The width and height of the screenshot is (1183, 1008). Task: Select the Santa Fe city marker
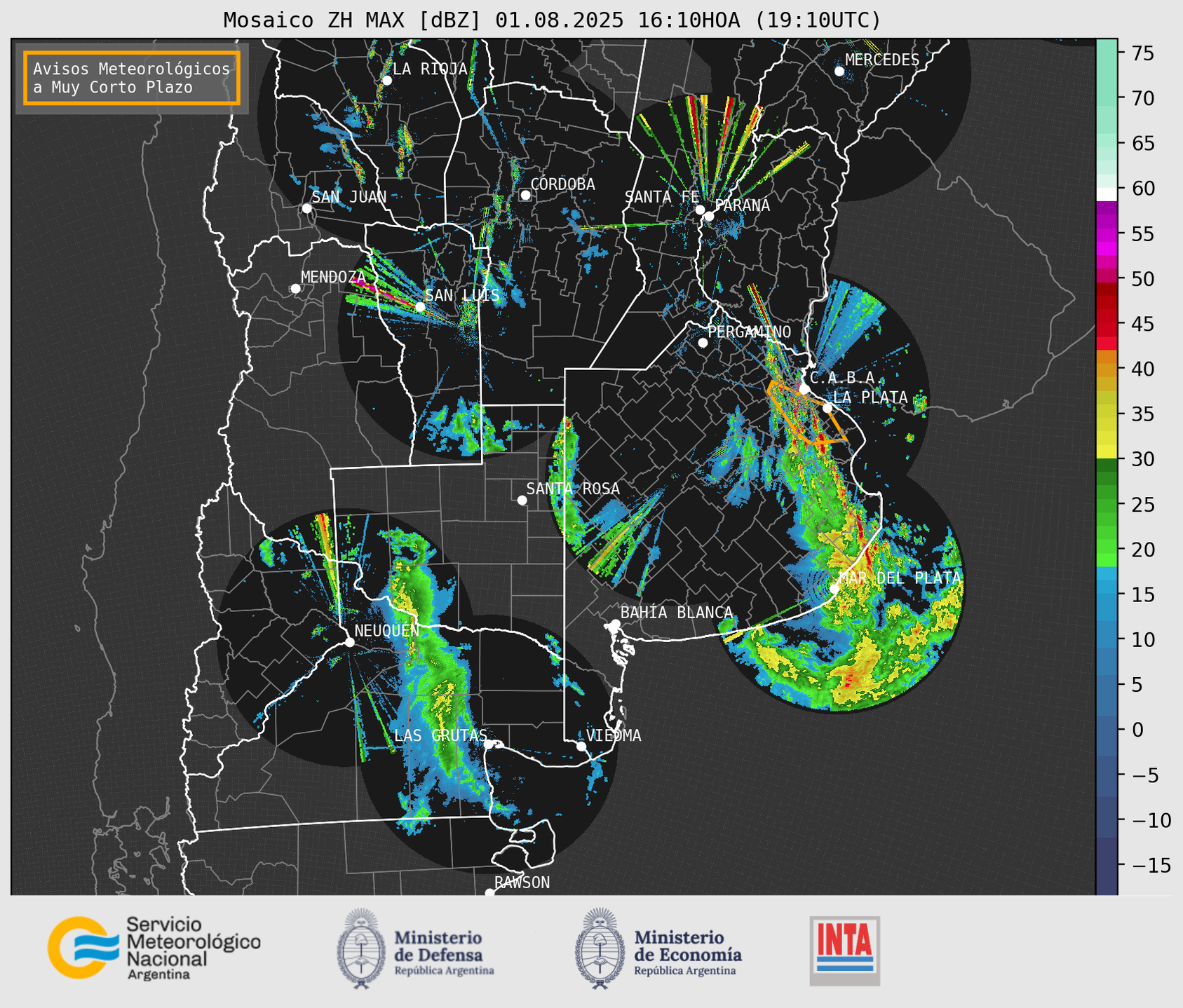click(700, 210)
